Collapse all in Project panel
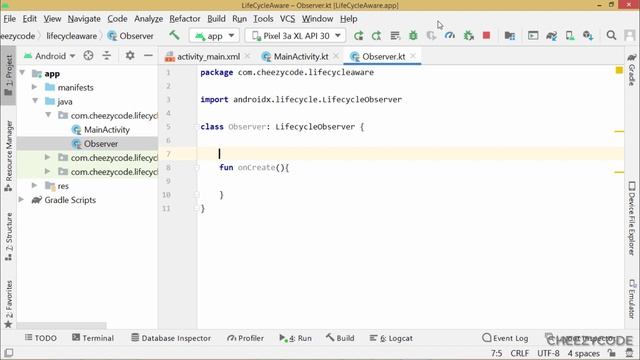Image resolution: width=640 pixels, height=360 pixels. pyautogui.click(x=107, y=56)
